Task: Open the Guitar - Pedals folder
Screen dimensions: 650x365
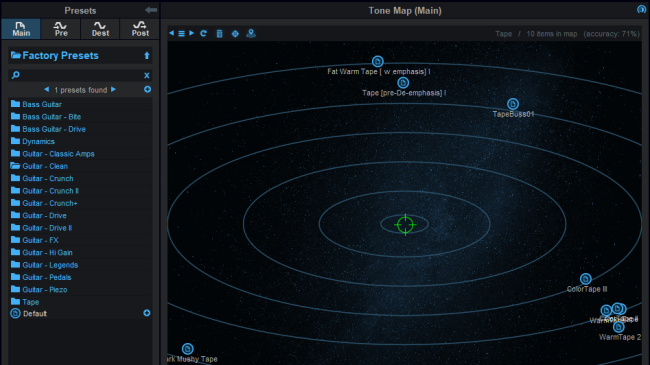Action: tap(41, 277)
